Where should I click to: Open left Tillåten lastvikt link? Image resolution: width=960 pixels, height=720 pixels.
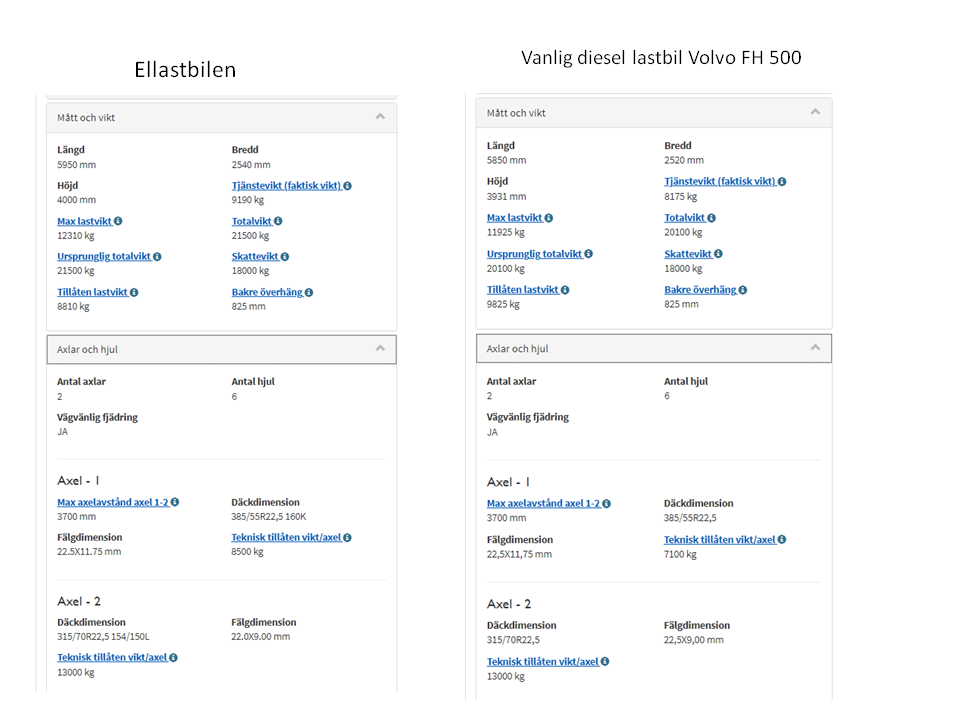(92, 293)
